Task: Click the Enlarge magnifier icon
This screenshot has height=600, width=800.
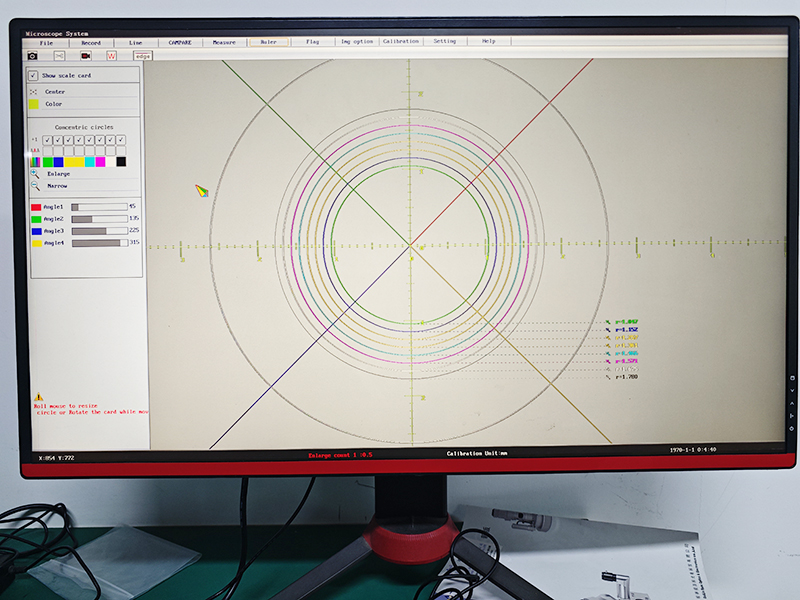Action: tap(35, 173)
